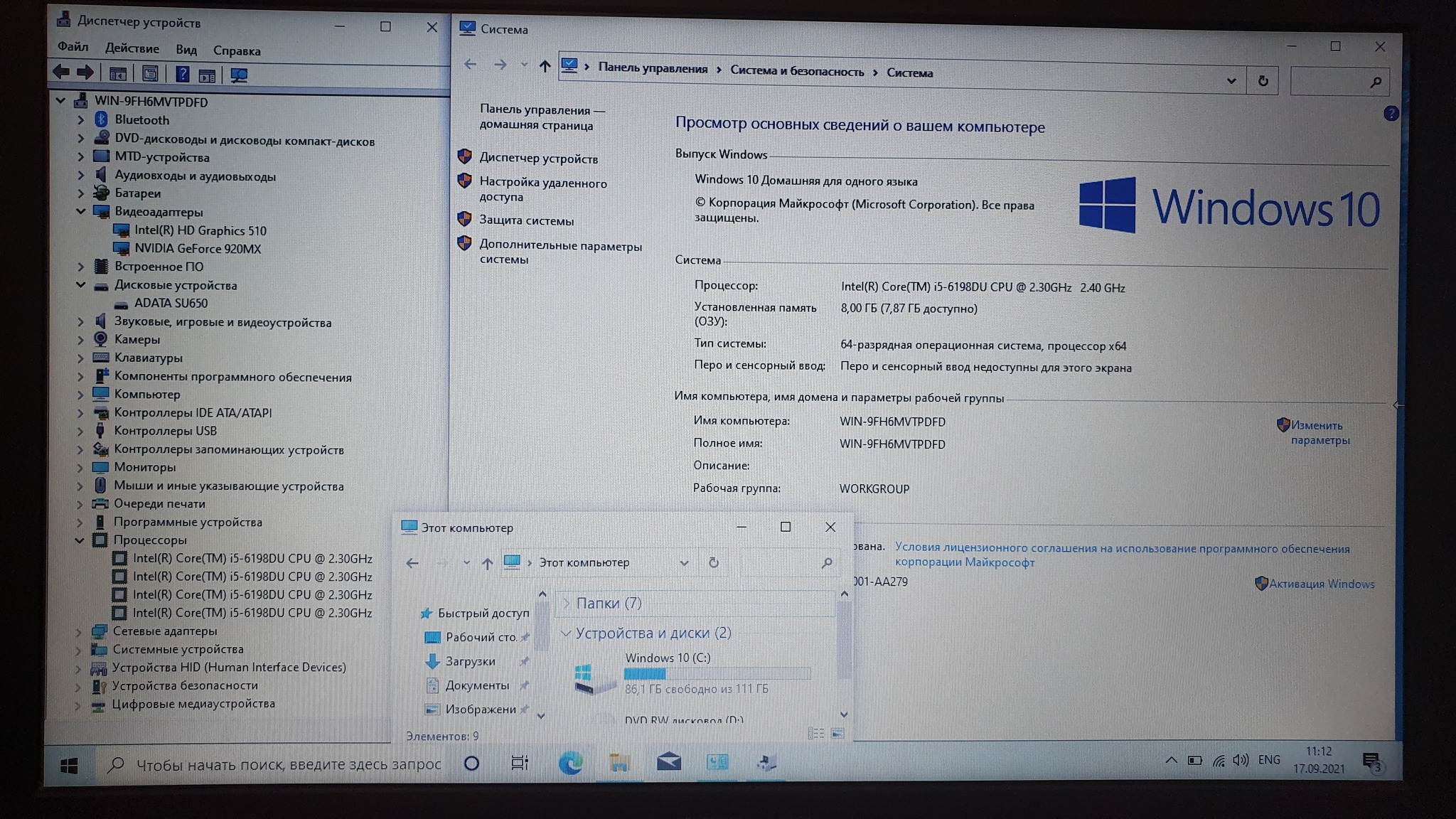Click the taskbar search box
Image resolution: width=1456 pixels, height=819 pixels.
point(288,764)
